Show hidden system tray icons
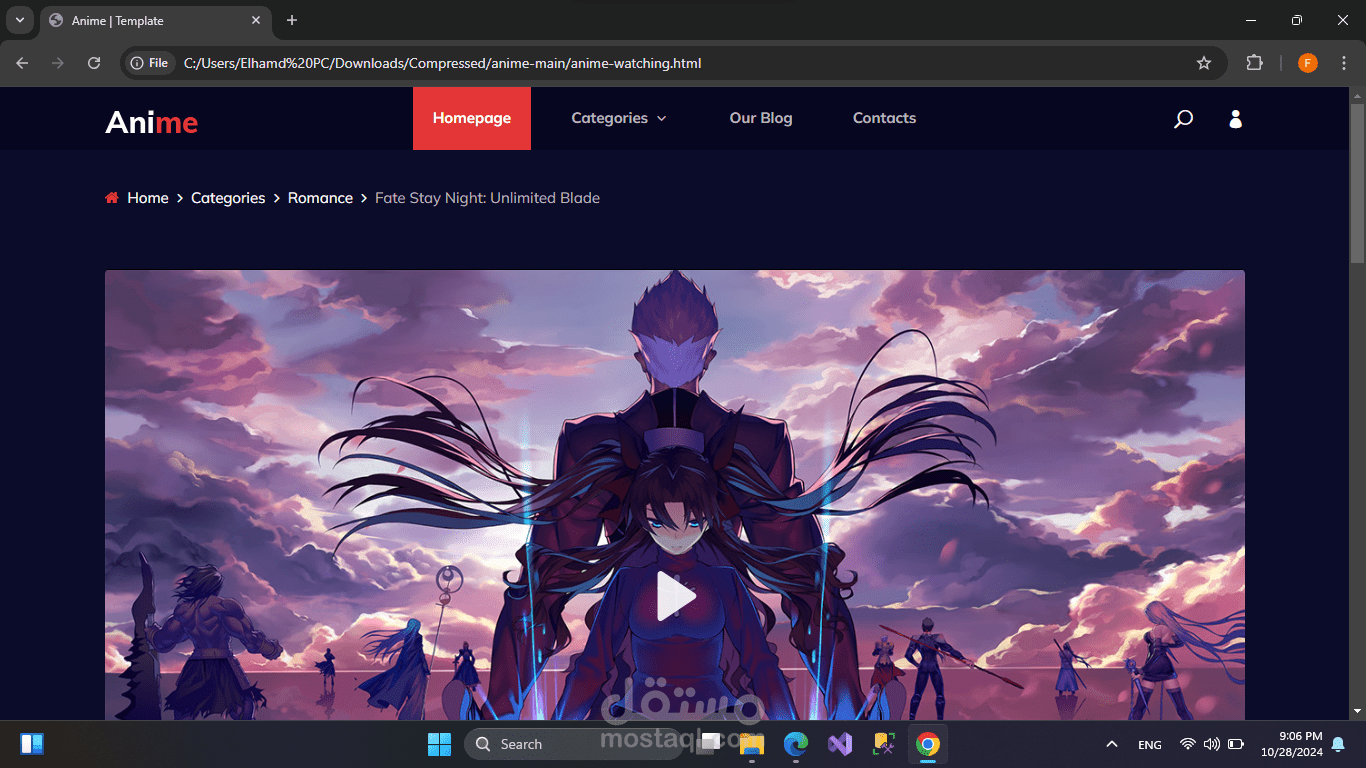Screen dimensions: 1366x768 [x=1111, y=744]
